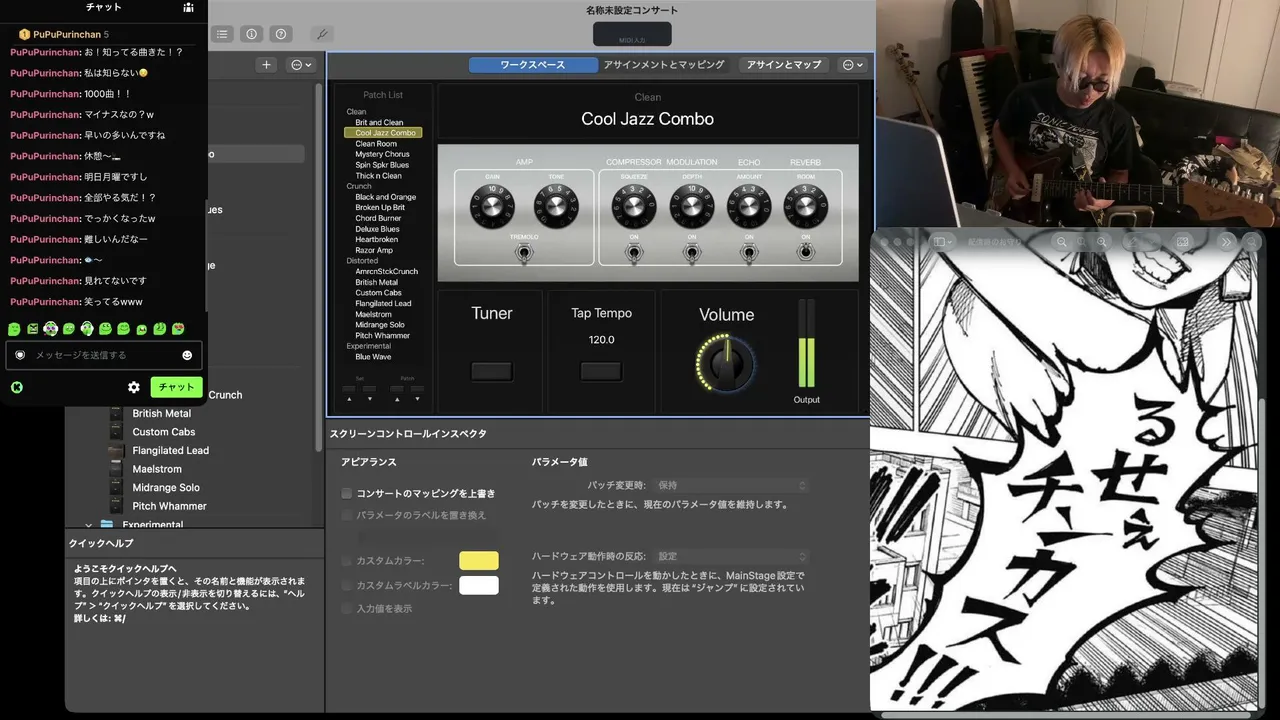Screen dimensions: 1280x720
Task: Select Flangilated Lead in sidebar
Action: (170, 451)
